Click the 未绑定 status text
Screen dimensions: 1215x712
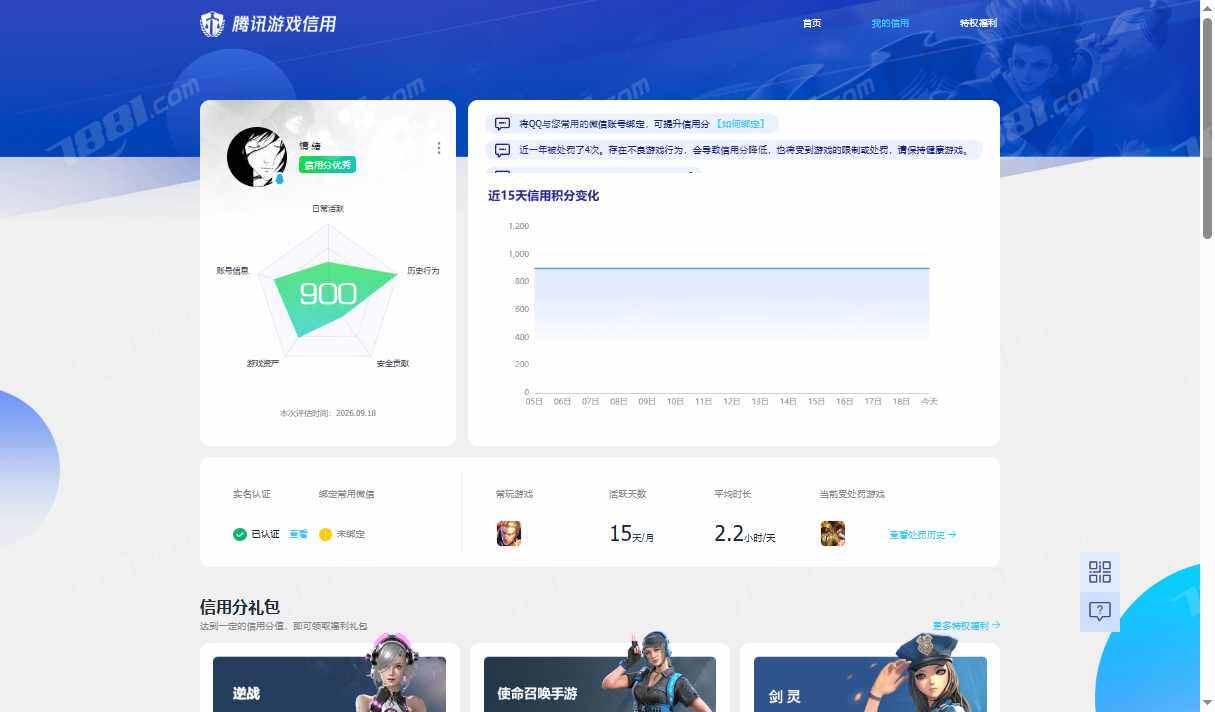[351, 534]
